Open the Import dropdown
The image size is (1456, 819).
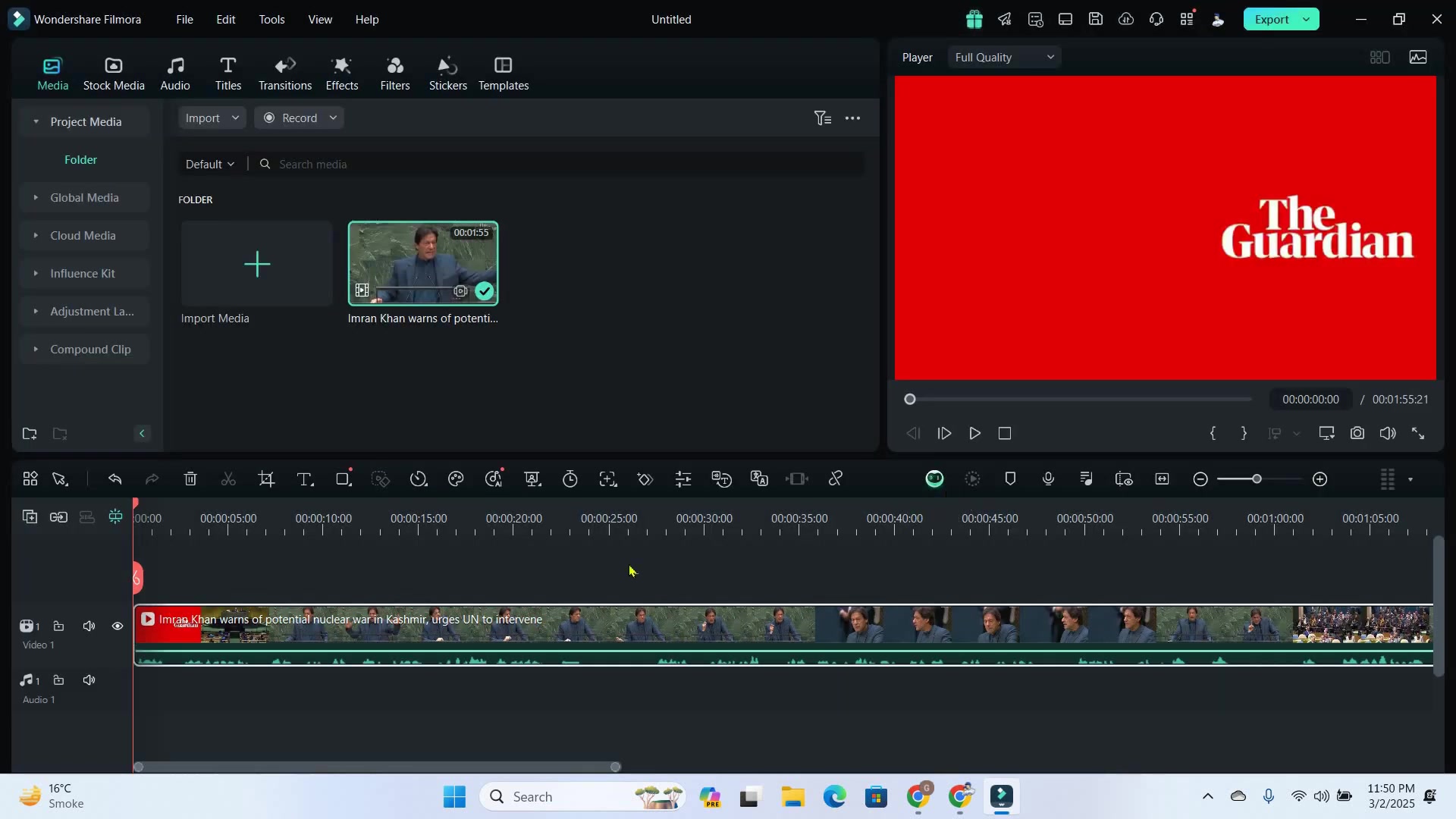212,118
